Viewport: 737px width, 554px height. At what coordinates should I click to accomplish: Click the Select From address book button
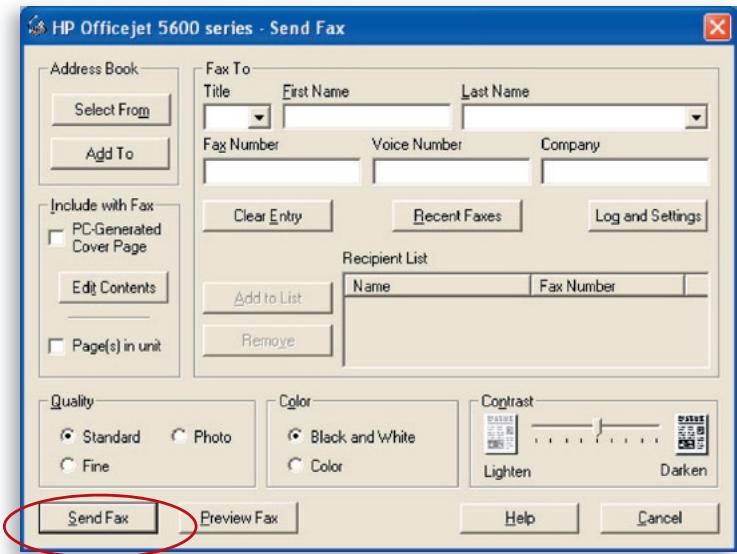click(111, 109)
